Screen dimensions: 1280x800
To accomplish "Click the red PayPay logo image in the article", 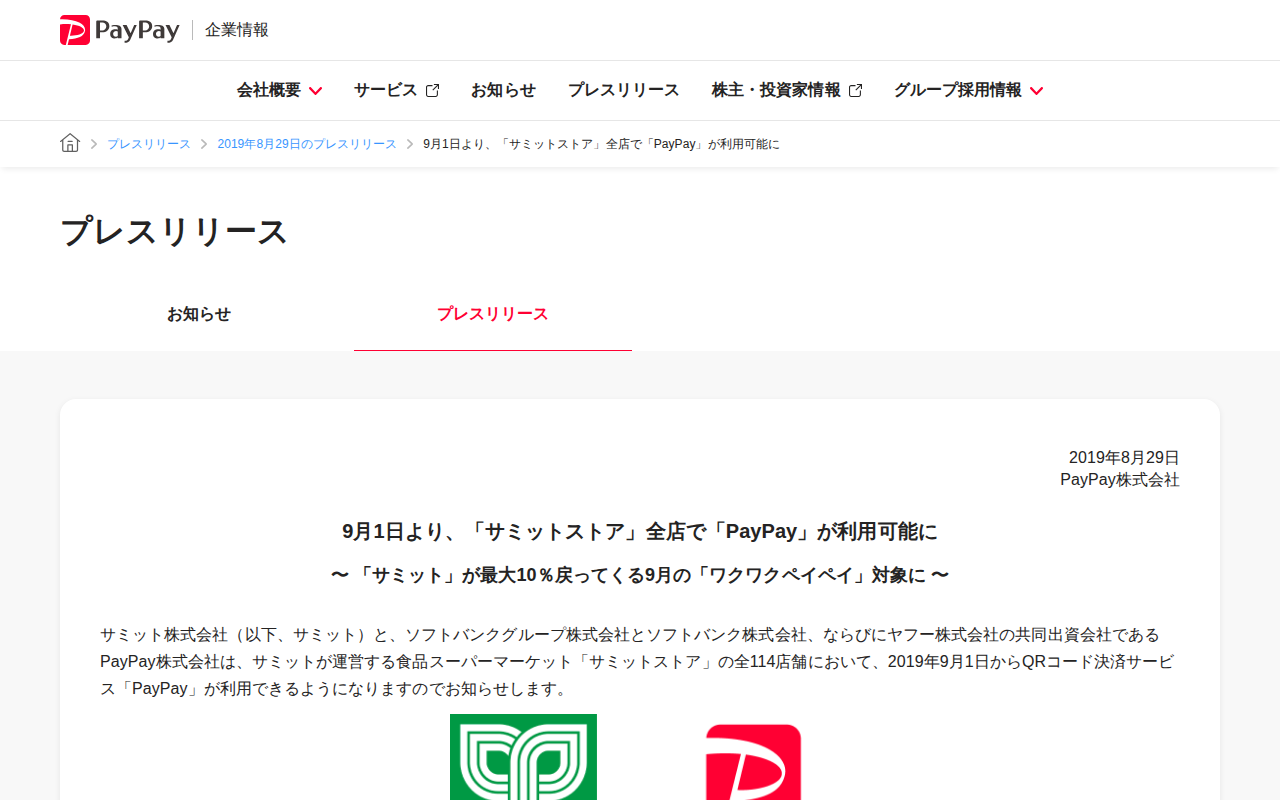I will 753,762.
